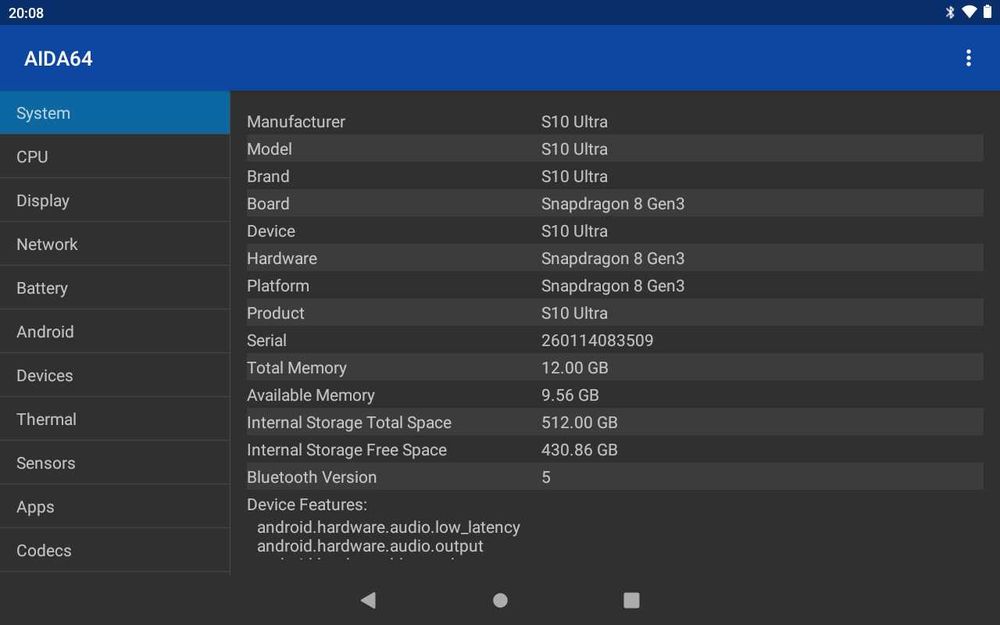Tap the Android home circle button
Viewport: 1000px width, 625px height.
tap(501, 600)
